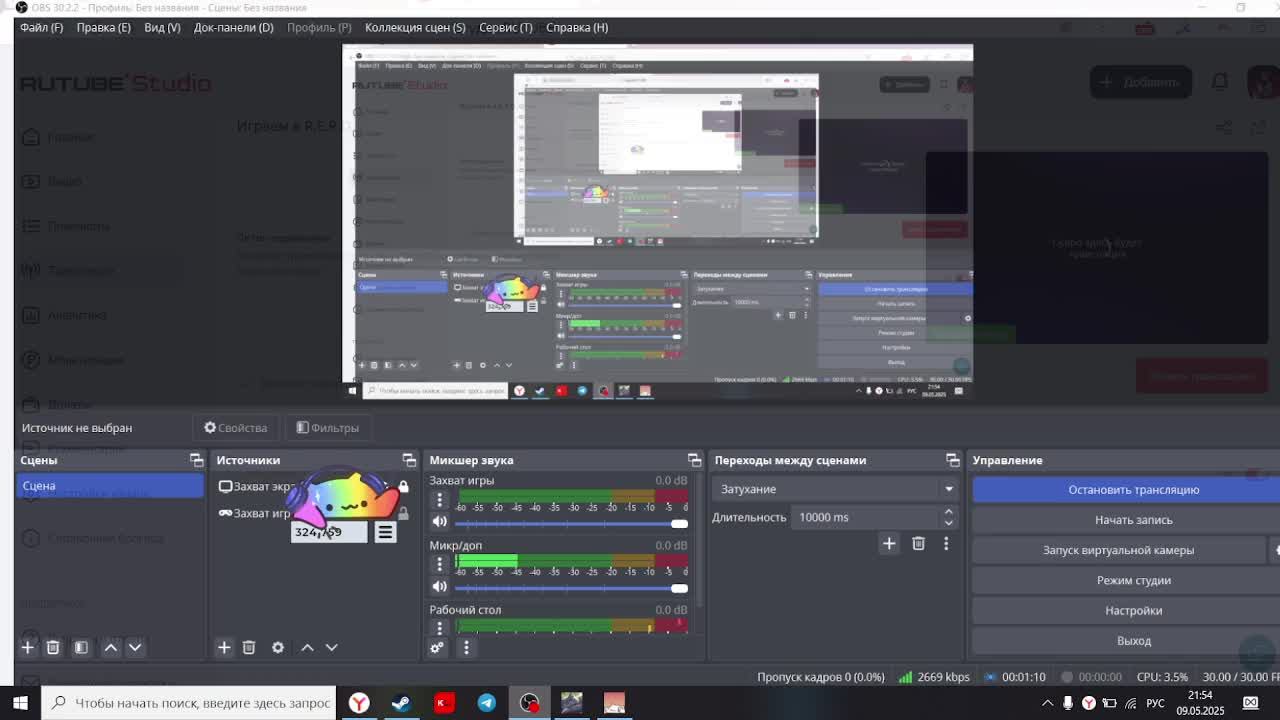
Task: Adjust the Захват игры volume slider
Action: [x=571, y=523]
